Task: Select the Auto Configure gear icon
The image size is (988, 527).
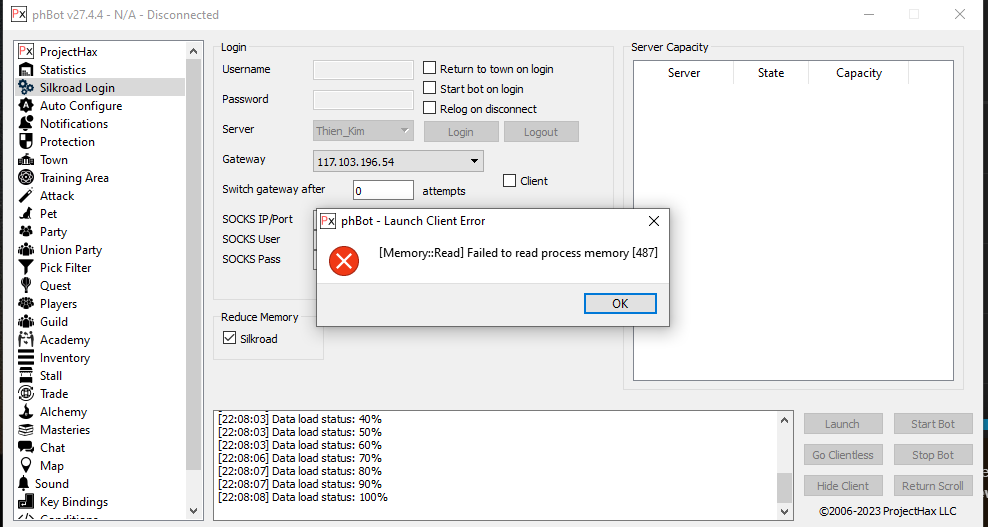Action: tap(26, 106)
